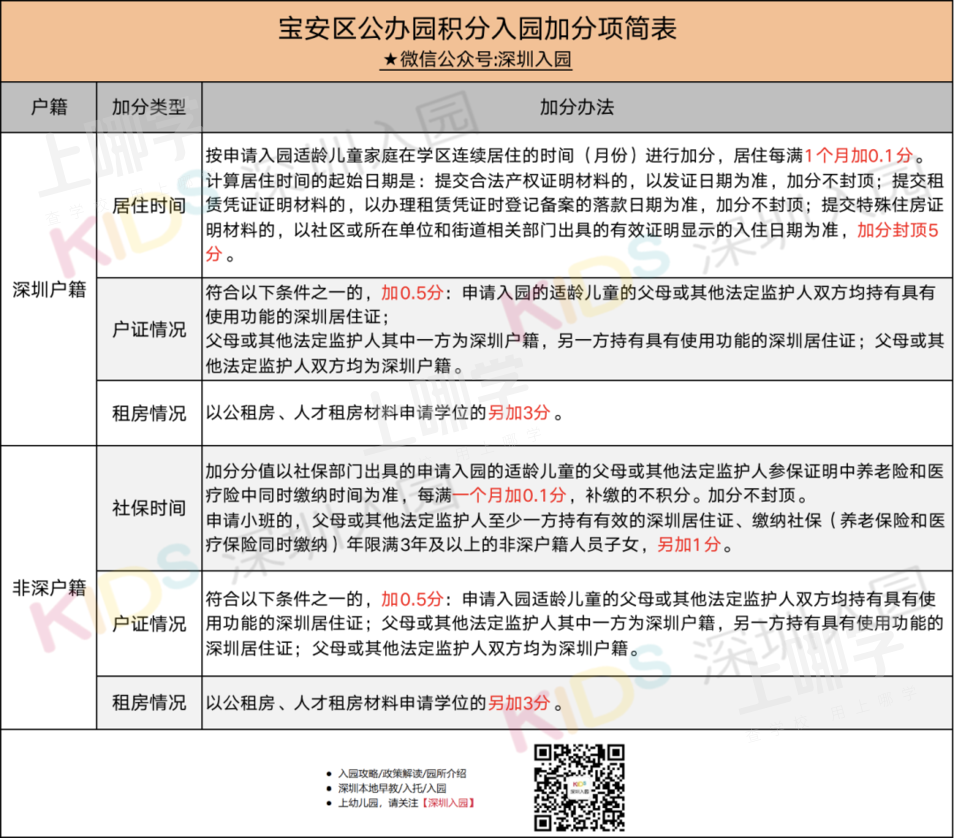Click footer bullet 入园攻略/政策解读/园所介绍
This screenshot has width=954, height=838.
click(x=402, y=773)
